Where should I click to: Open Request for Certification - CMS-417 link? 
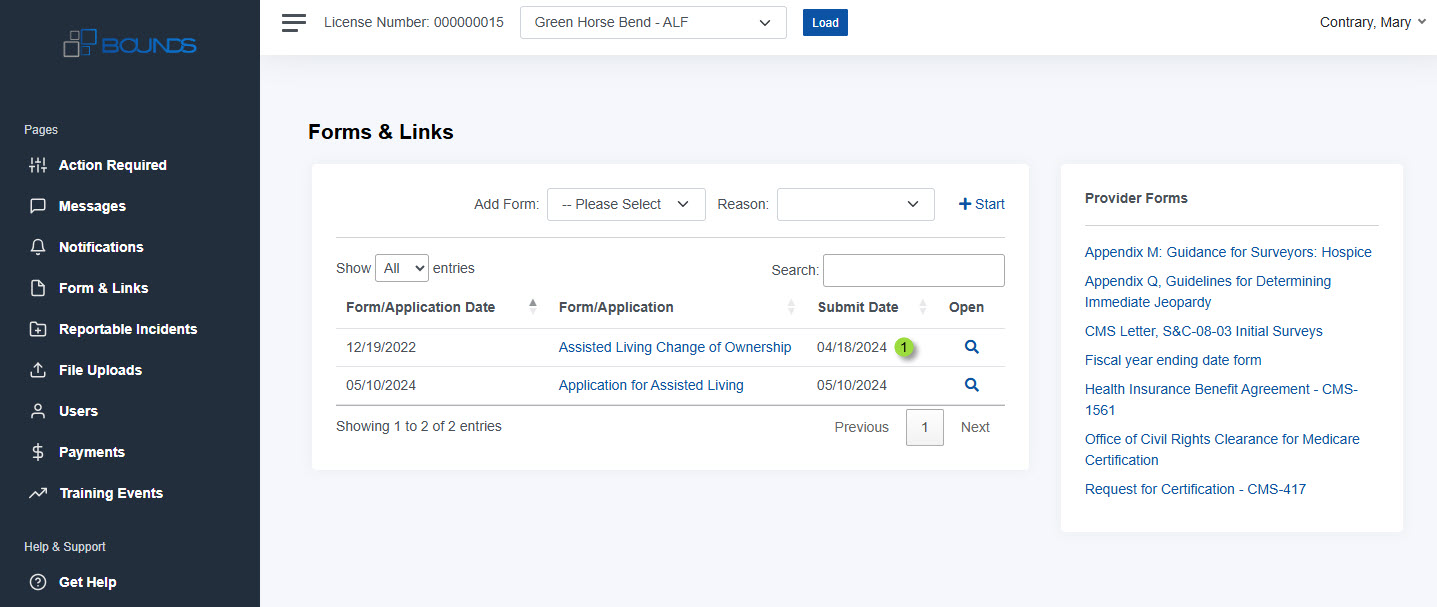pyautogui.click(x=1195, y=489)
